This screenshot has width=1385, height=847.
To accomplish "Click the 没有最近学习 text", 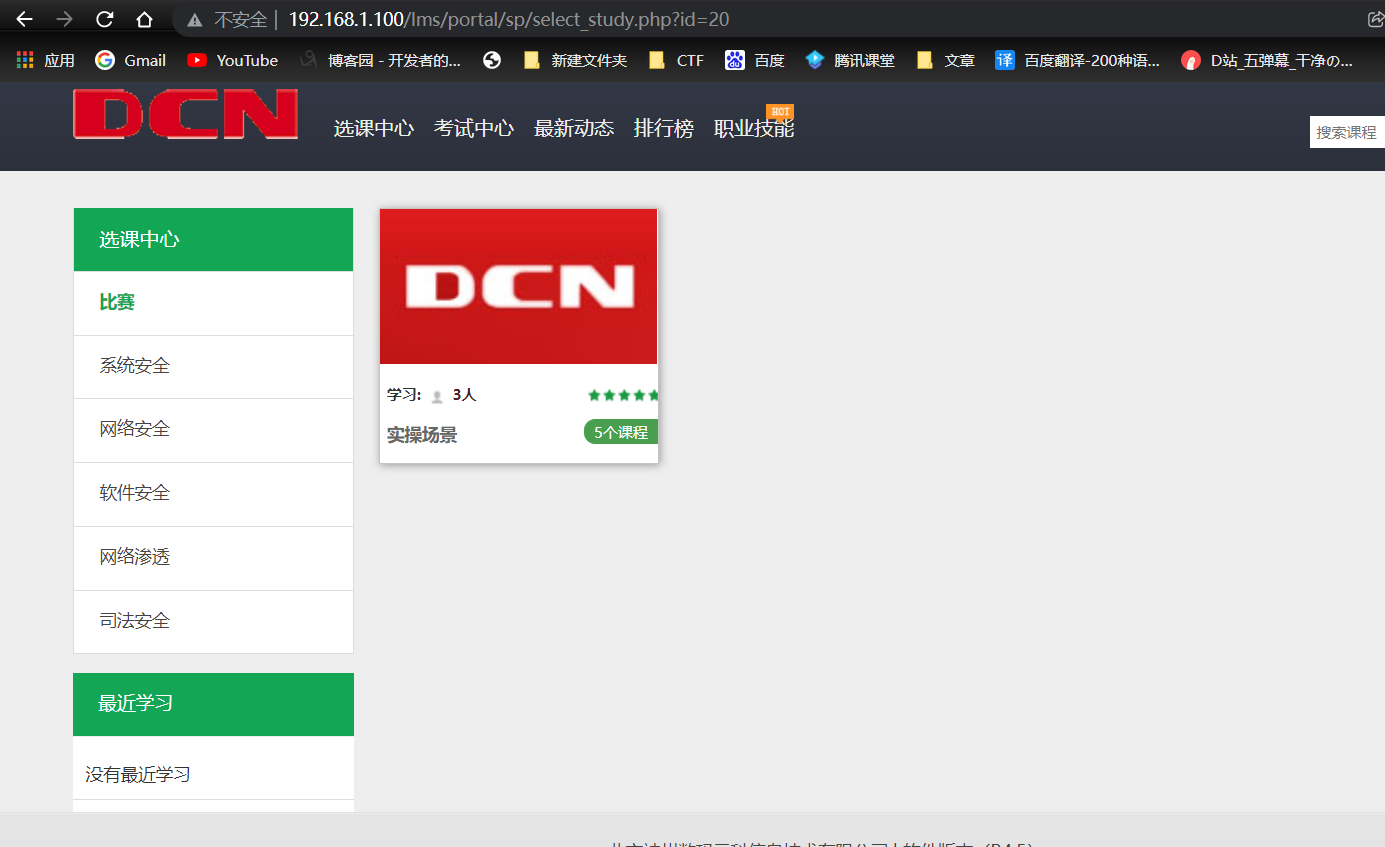I will point(137,775).
